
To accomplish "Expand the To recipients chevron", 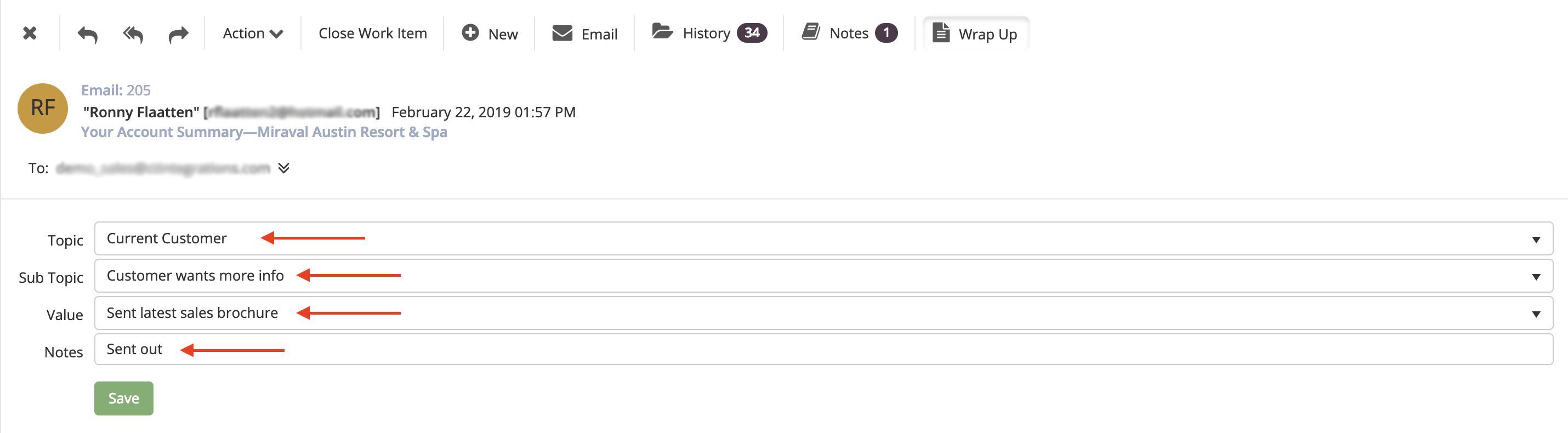I will tap(283, 168).
